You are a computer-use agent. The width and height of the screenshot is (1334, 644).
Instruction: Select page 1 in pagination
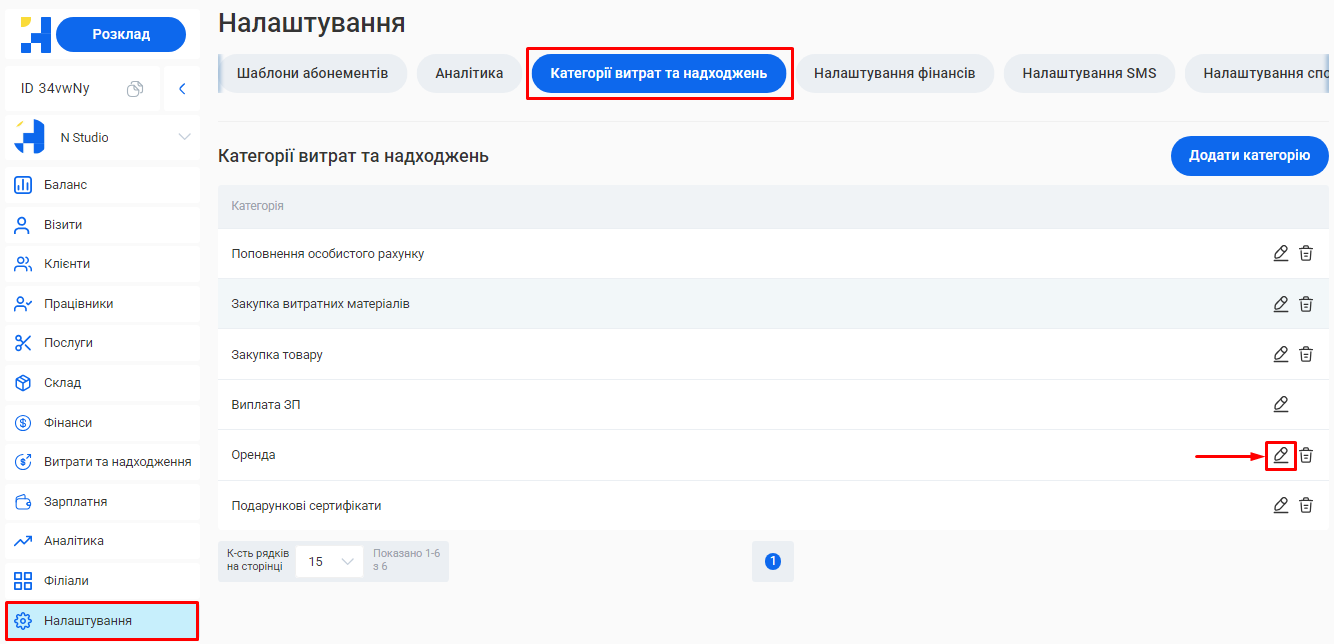pos(772,561)
